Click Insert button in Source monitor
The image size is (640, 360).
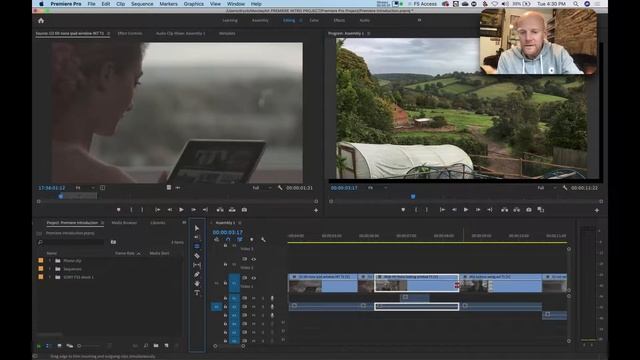220,210
